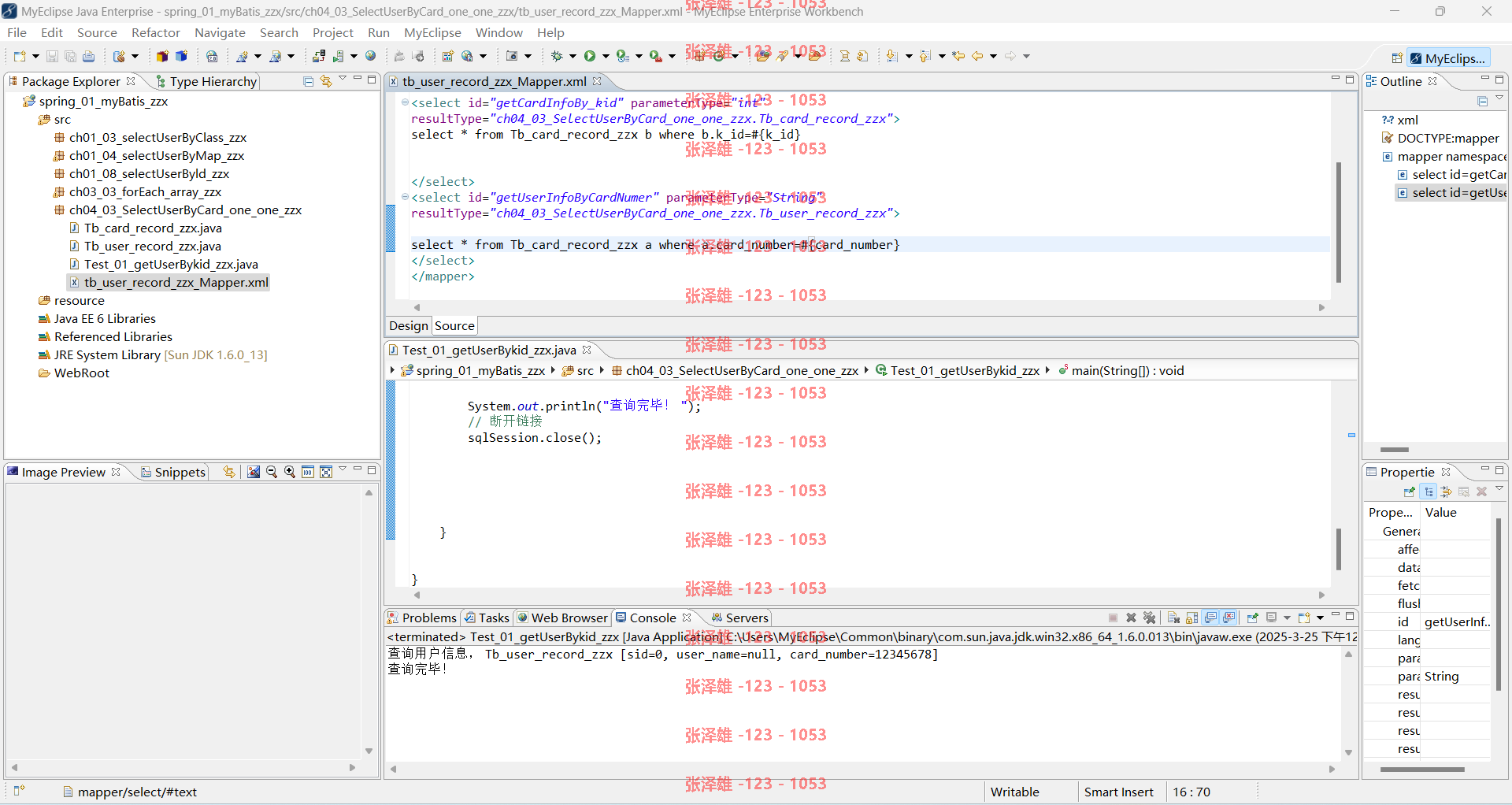Click the globe web browser toolbar icon
Image resolution: width=1512 pixels, height=805 pixels.
[x=371, y=56]
